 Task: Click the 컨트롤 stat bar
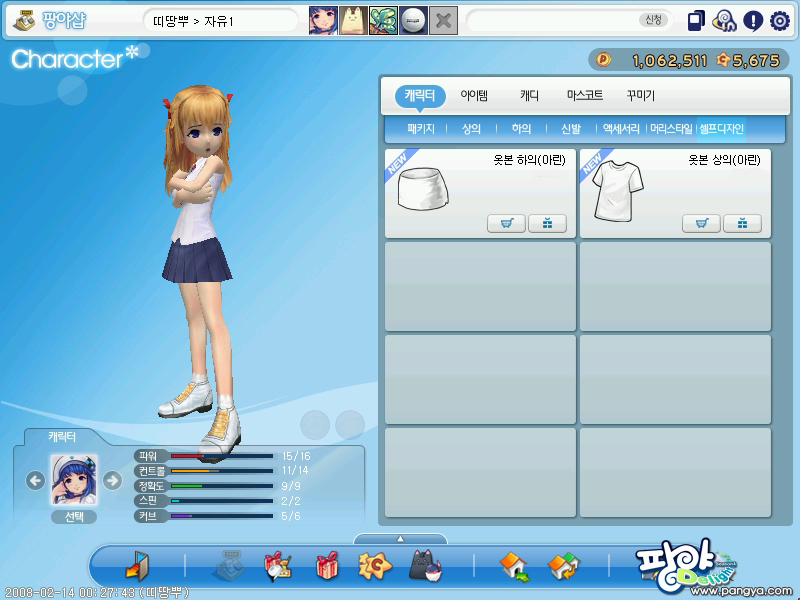coord(222,471)
